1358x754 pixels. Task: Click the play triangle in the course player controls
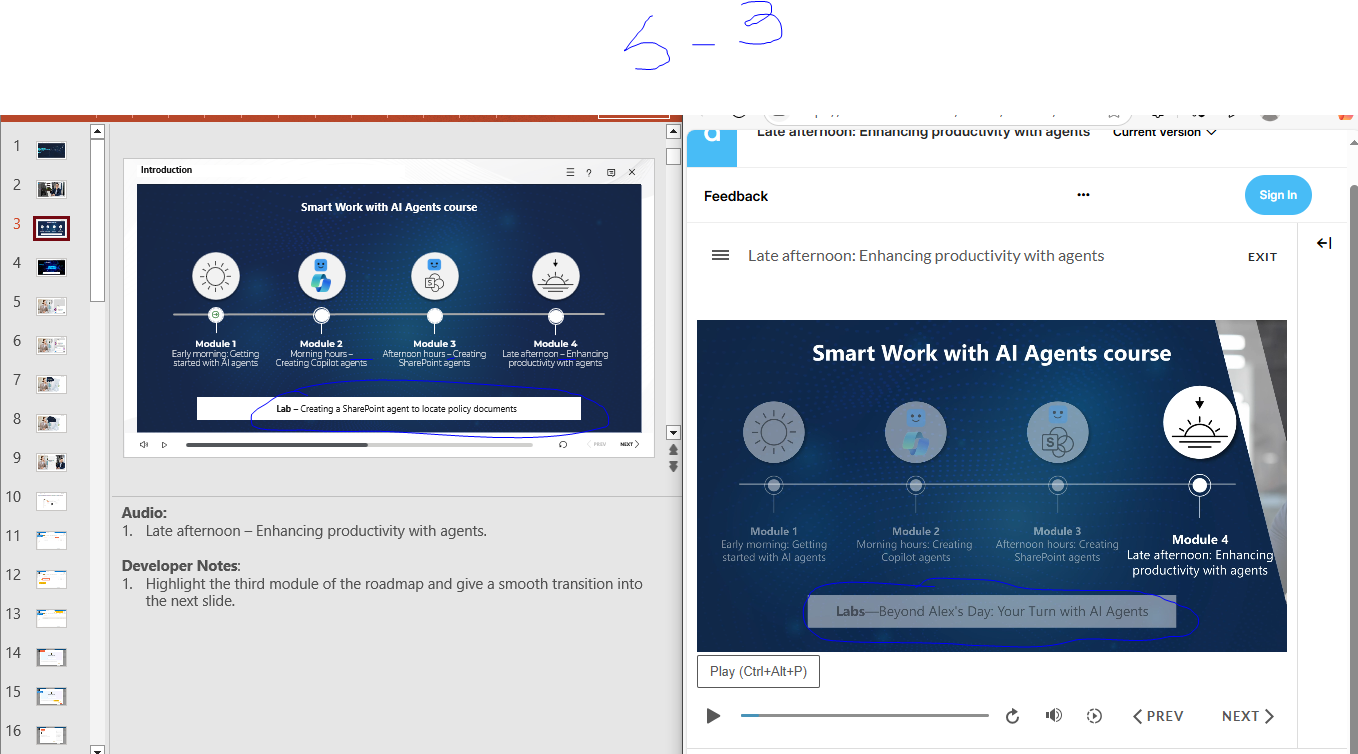(x=713, y=716)
